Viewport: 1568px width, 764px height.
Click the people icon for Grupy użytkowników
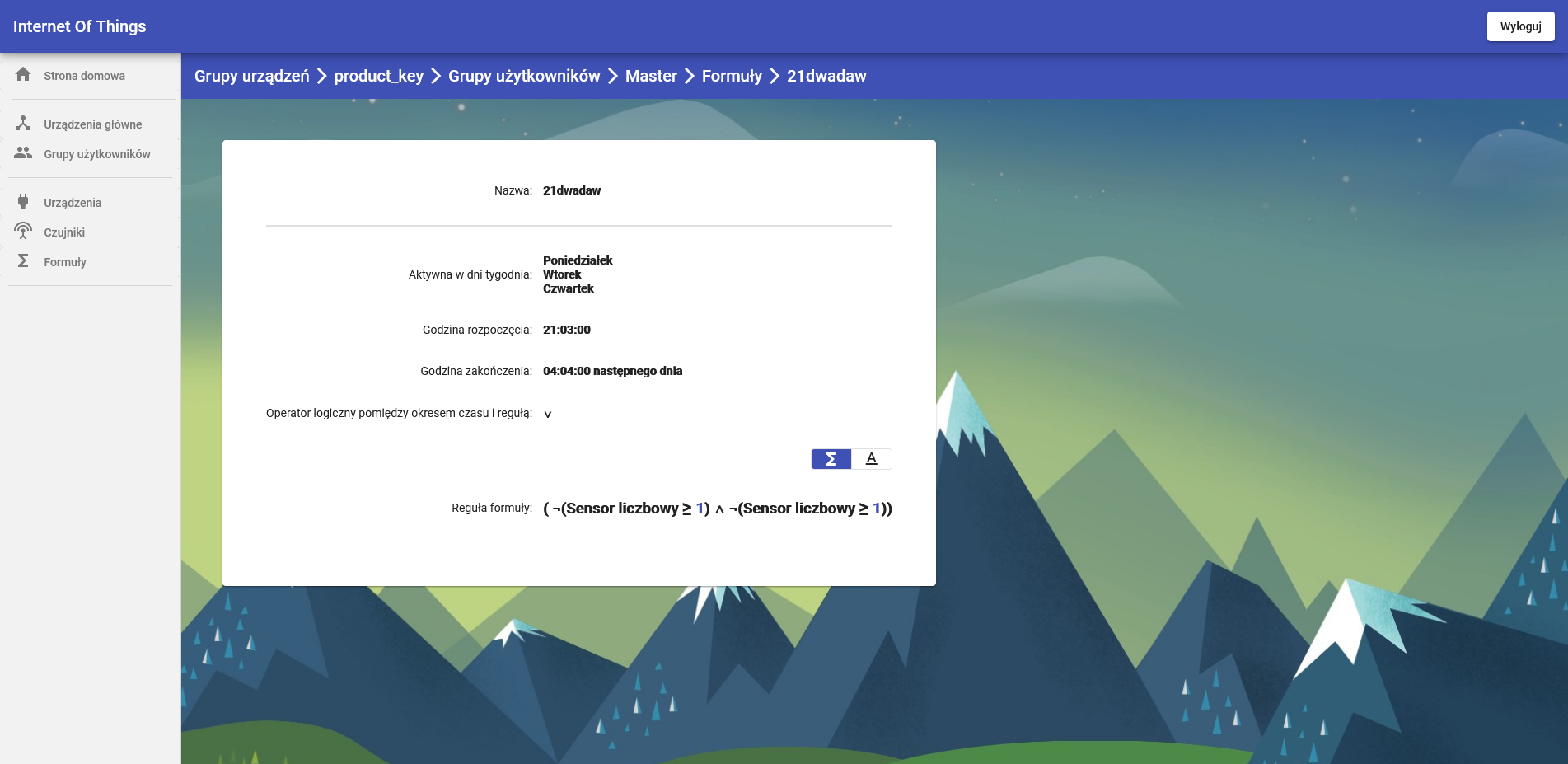[x=23, y=153]
